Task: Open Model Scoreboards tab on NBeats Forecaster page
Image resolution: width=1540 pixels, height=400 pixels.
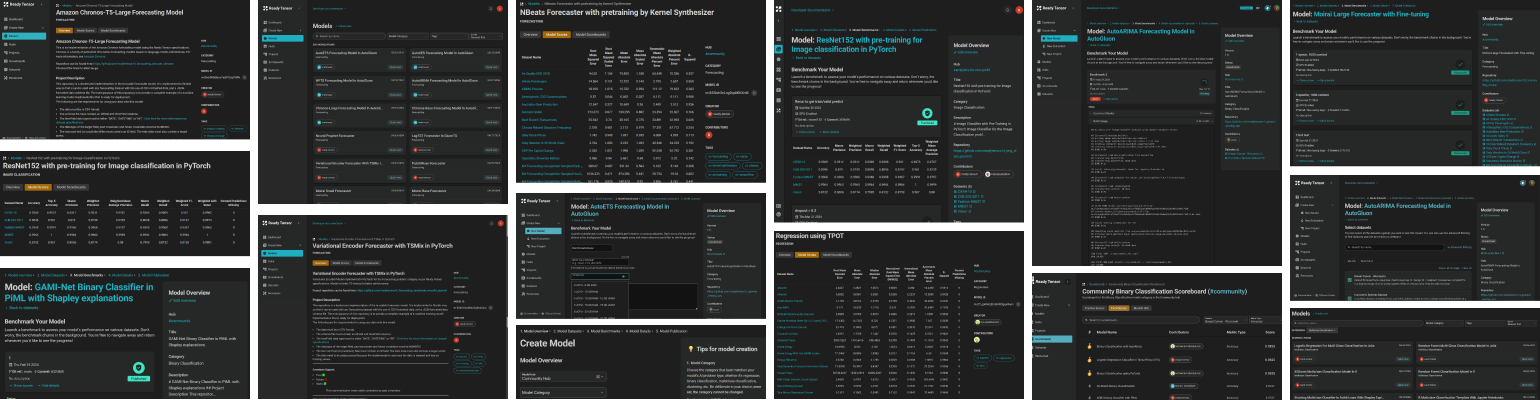Action: click(591, 35)
